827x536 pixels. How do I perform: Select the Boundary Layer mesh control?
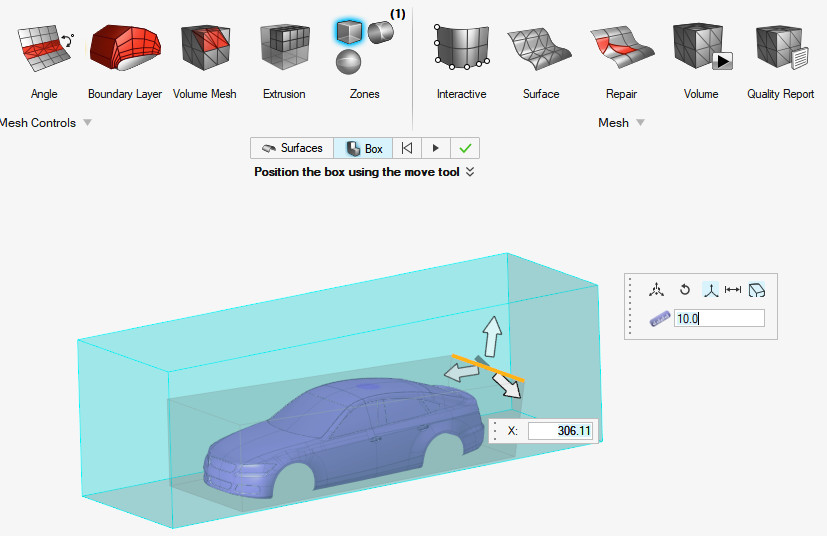coord(125,50)
